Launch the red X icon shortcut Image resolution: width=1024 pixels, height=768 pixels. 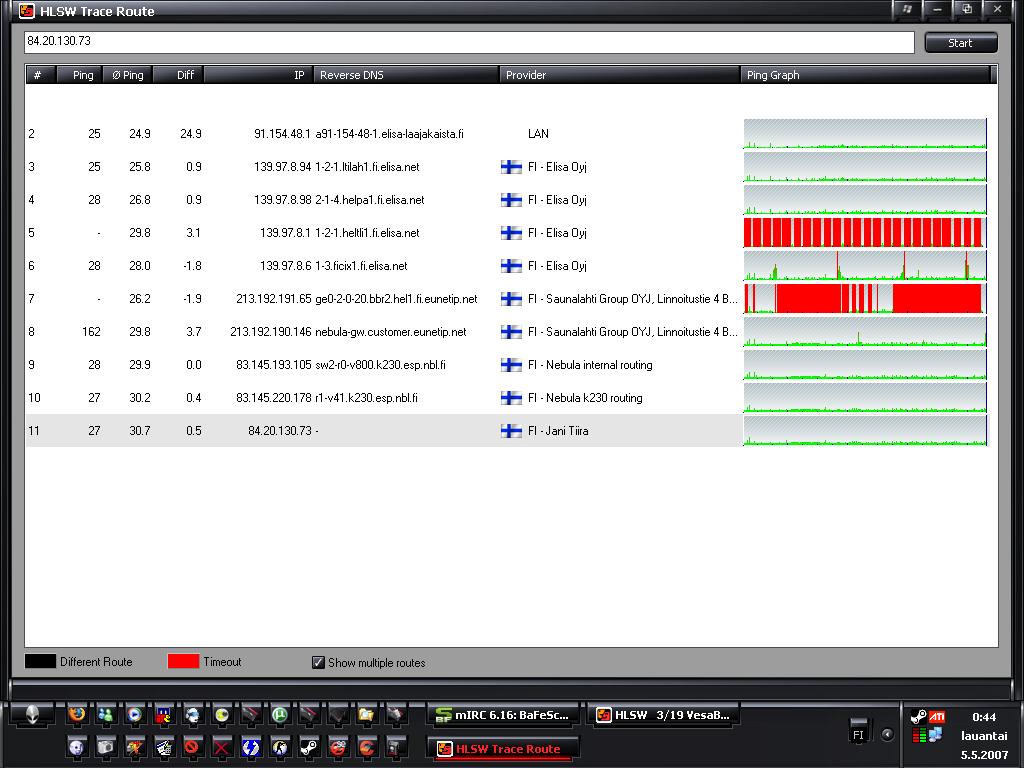221,747
